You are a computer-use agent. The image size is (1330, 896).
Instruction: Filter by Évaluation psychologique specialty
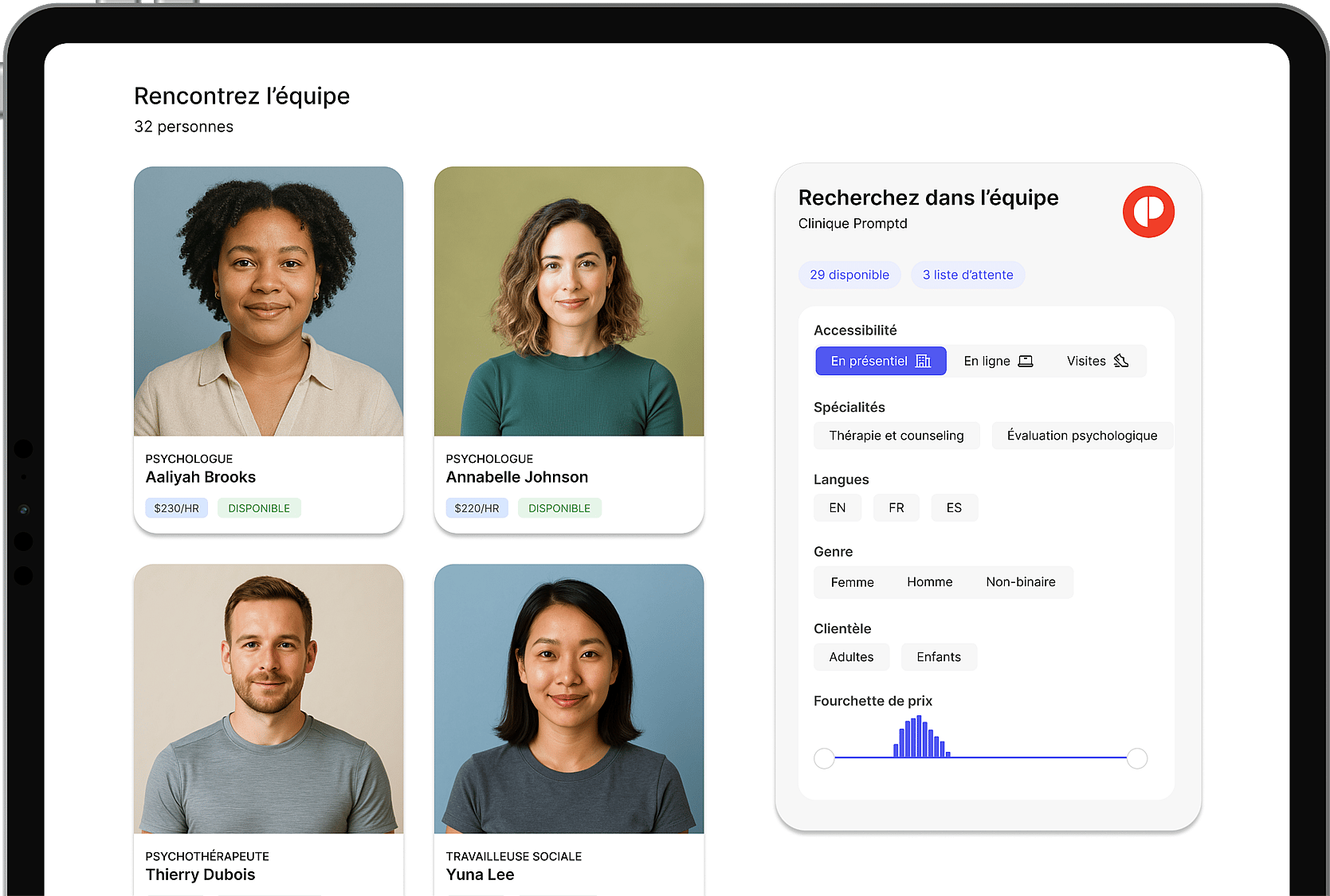point(1081,436)
